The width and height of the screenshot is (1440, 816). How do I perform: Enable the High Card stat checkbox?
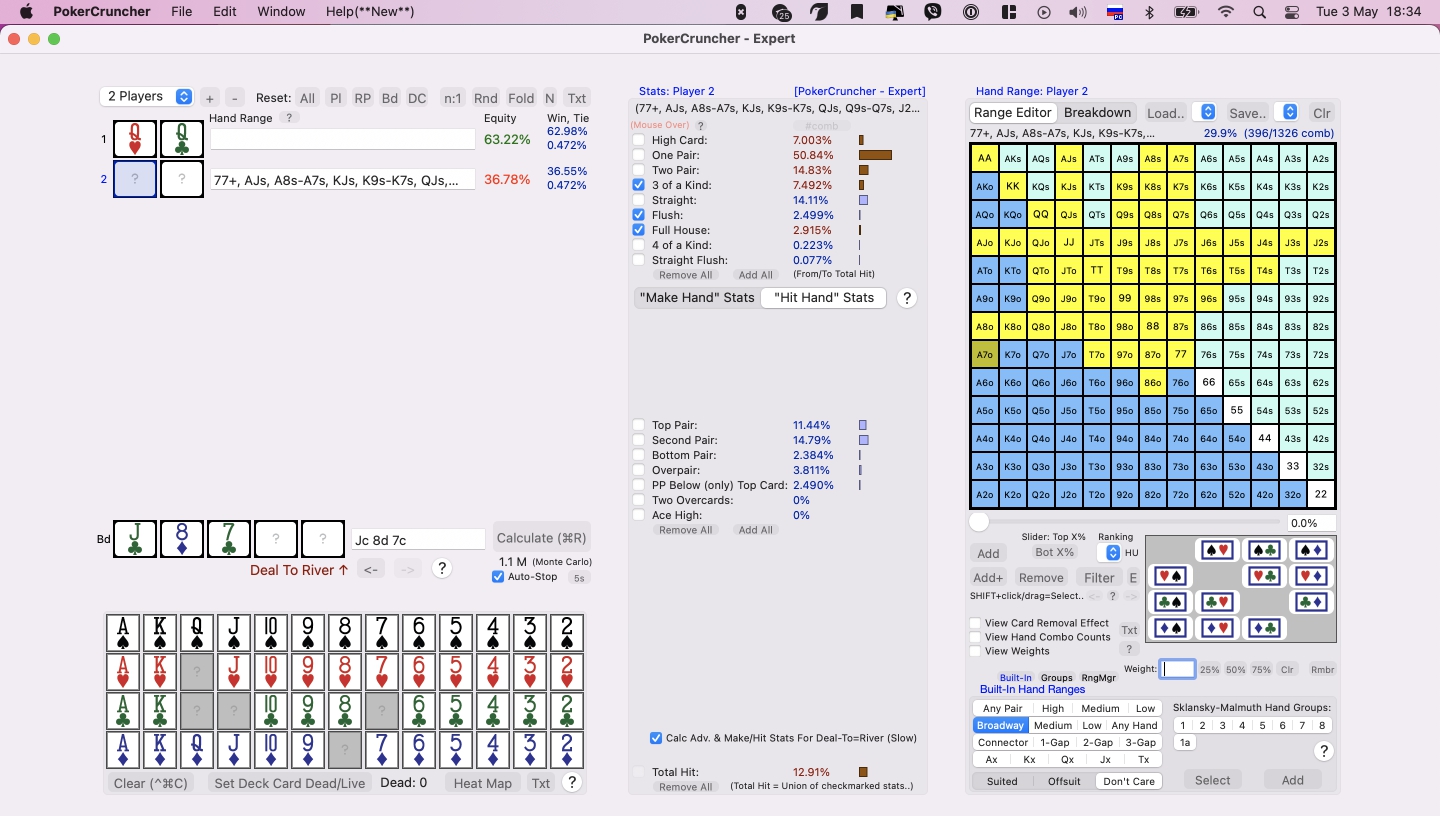tap(639, 141)
